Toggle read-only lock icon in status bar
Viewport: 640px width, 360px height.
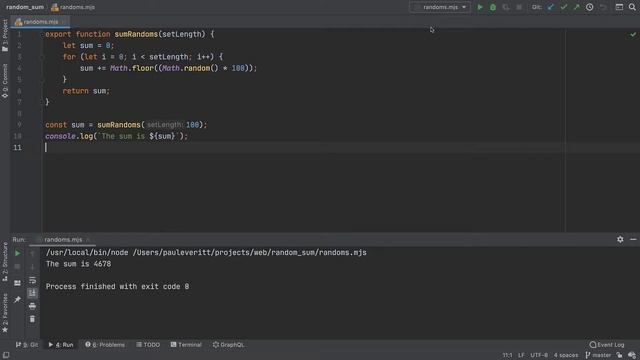click(x=620, y=356)
